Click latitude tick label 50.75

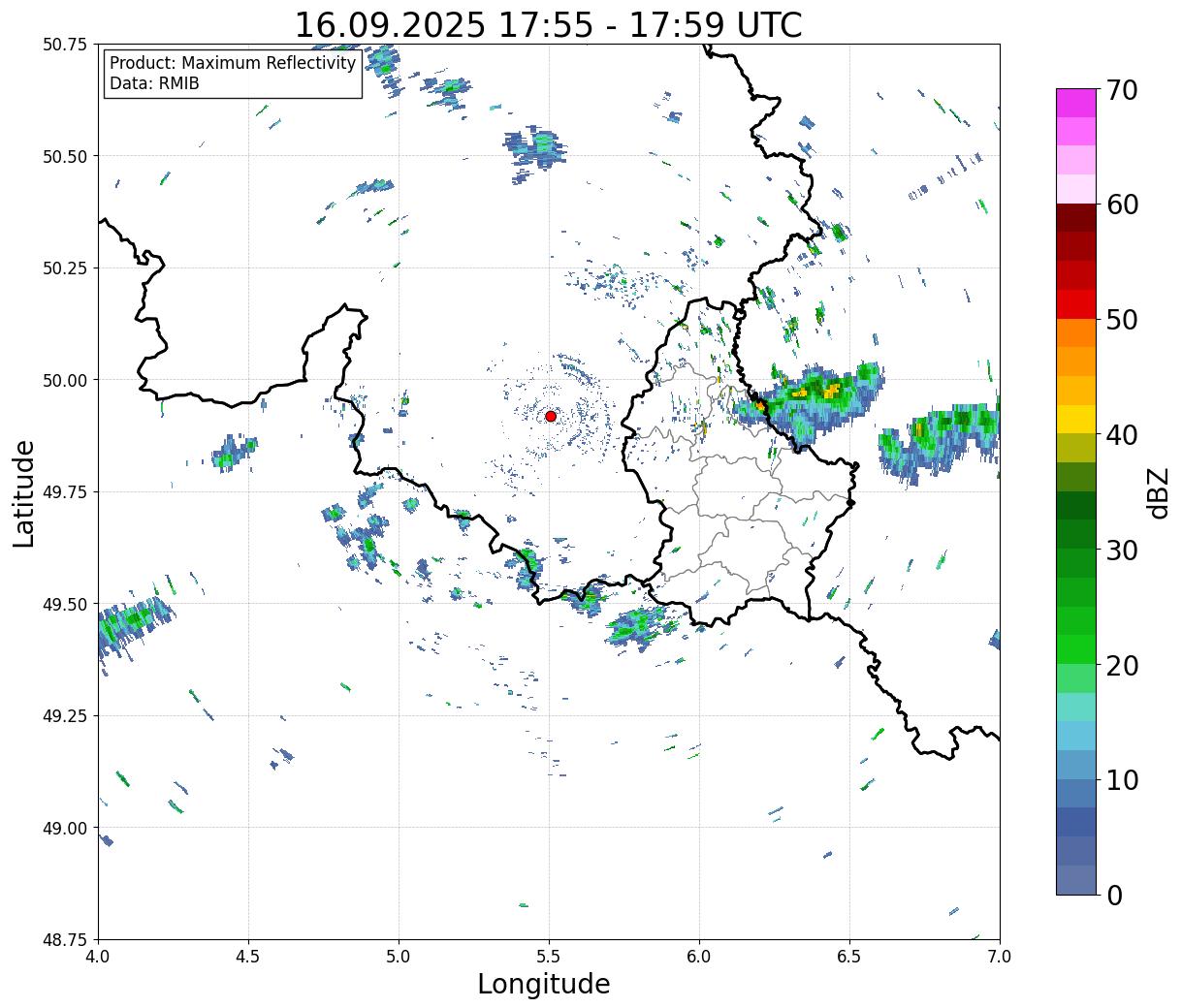(65, 45)
